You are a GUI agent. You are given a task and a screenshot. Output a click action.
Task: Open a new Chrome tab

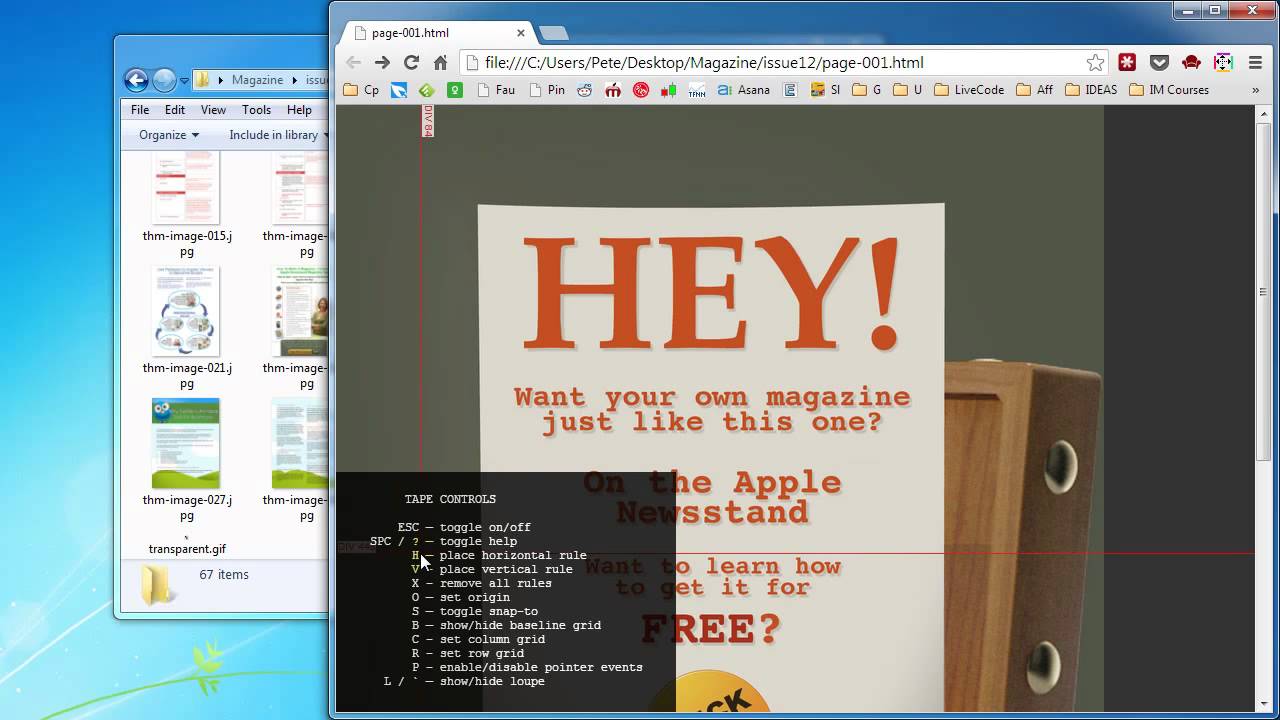click(553, 34)
